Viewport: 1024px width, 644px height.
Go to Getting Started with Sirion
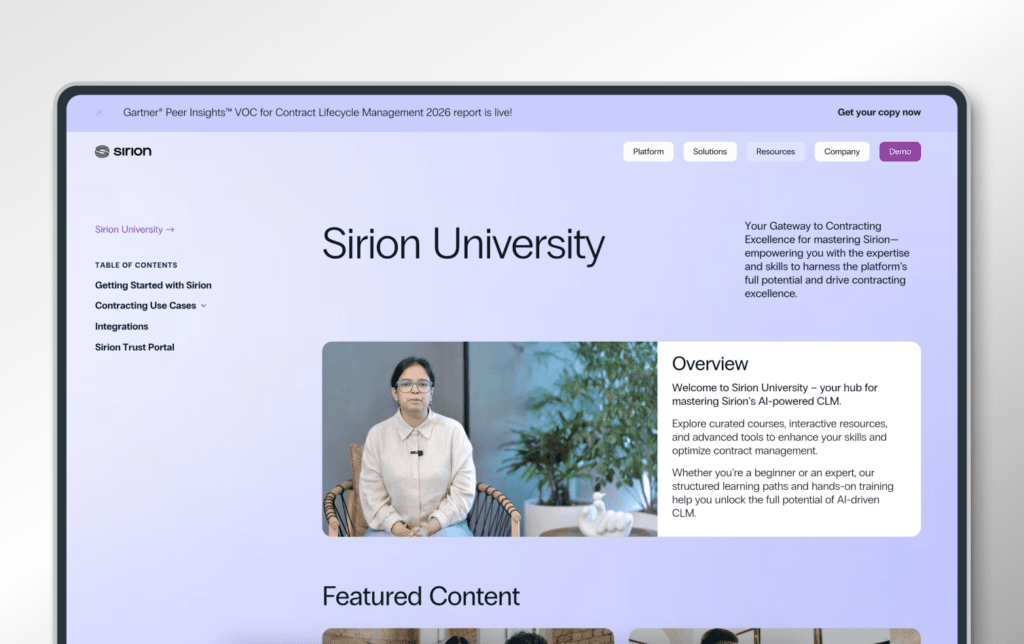pos(153,285)
